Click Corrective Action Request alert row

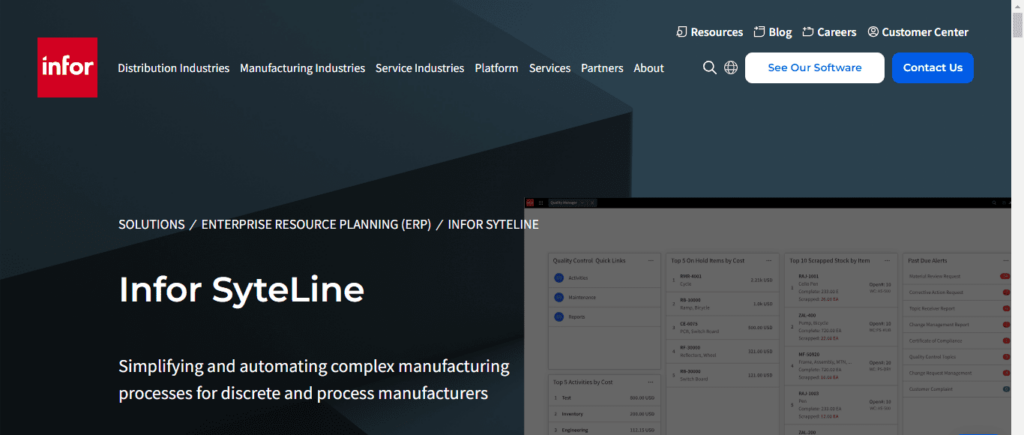pyautogui.click(x=959, y=292)
